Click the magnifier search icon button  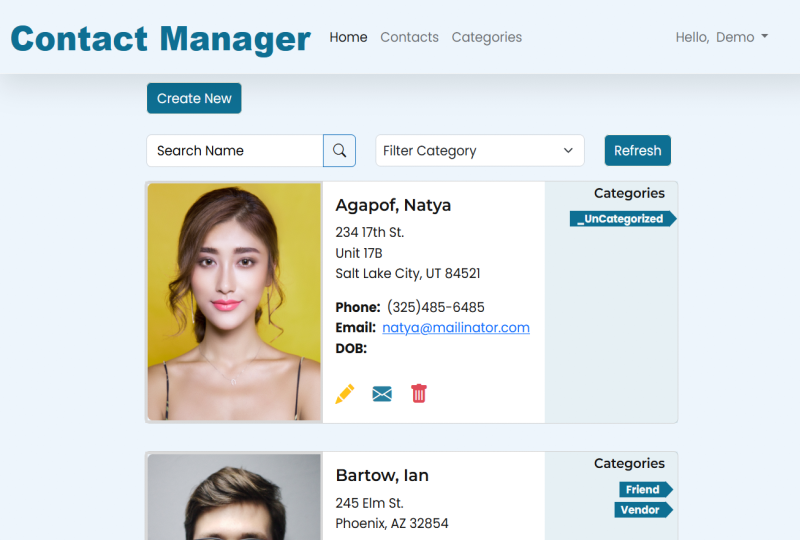339,151
